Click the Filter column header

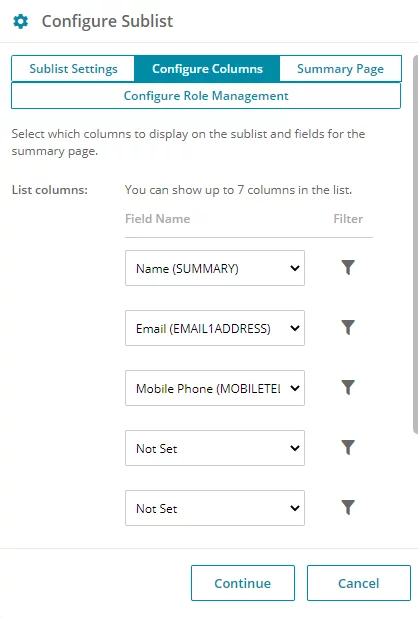coord(348,219)
